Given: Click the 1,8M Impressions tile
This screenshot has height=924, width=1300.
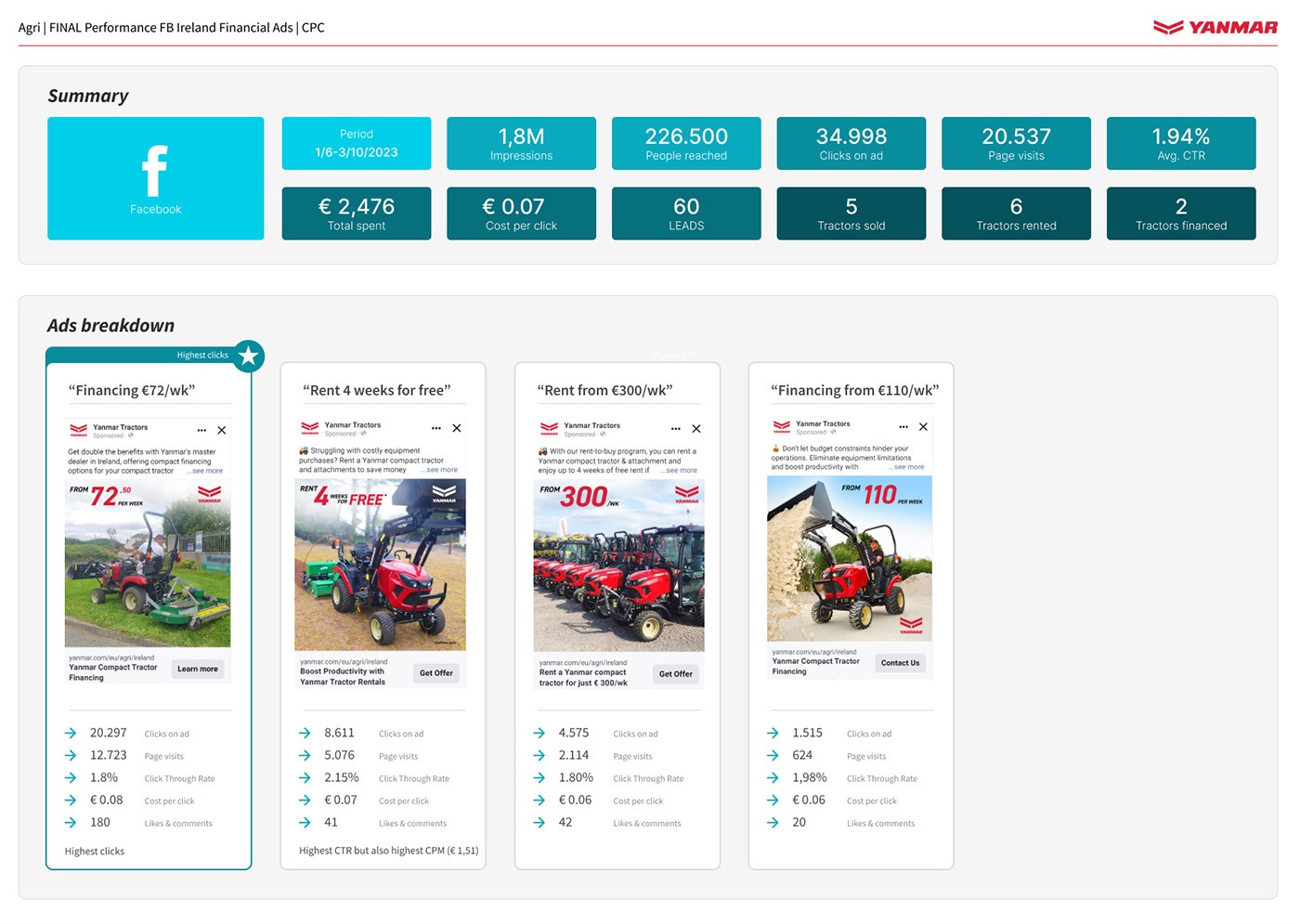Looking at the screenshot, I should tap(522, 143).
